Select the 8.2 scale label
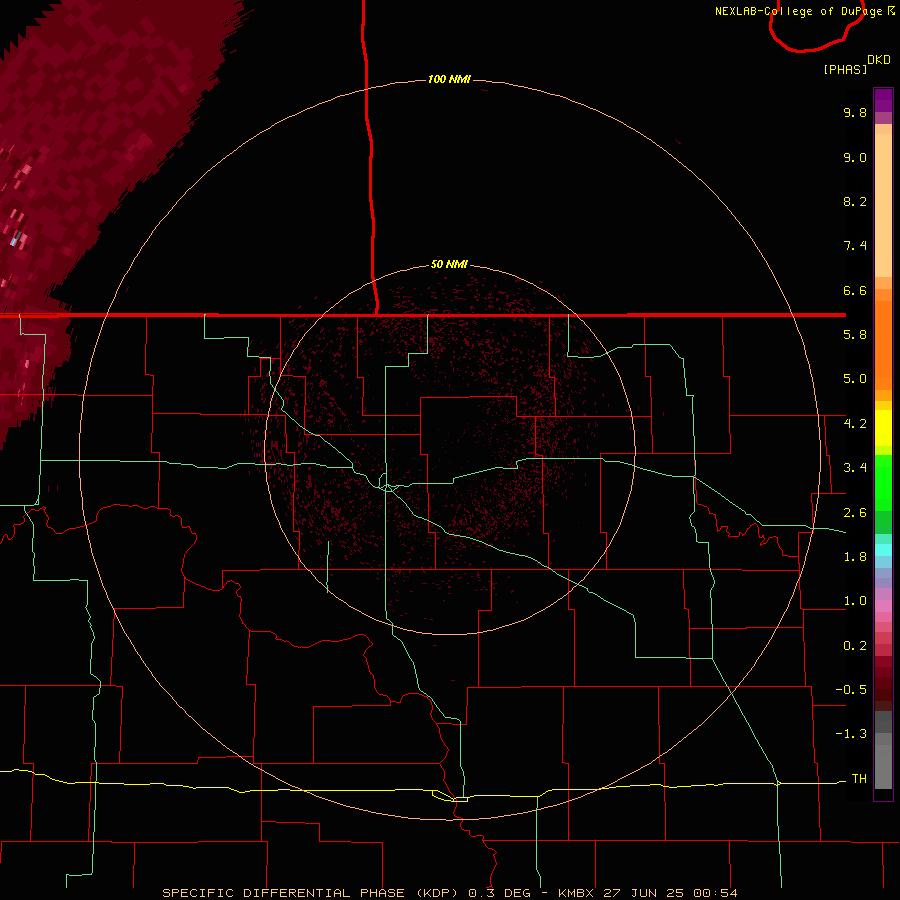The width and height of the screenshot is (900, 900). (855, 201)
